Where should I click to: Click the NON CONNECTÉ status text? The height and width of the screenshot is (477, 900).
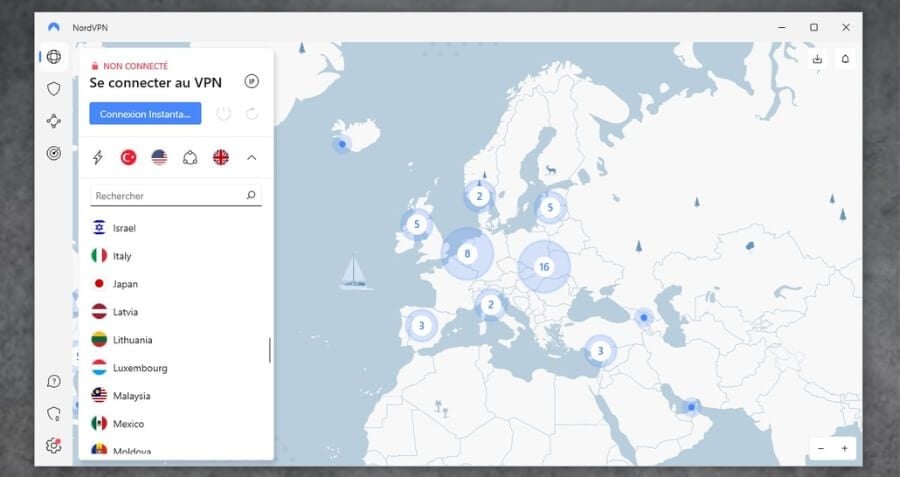click(135, 66)
